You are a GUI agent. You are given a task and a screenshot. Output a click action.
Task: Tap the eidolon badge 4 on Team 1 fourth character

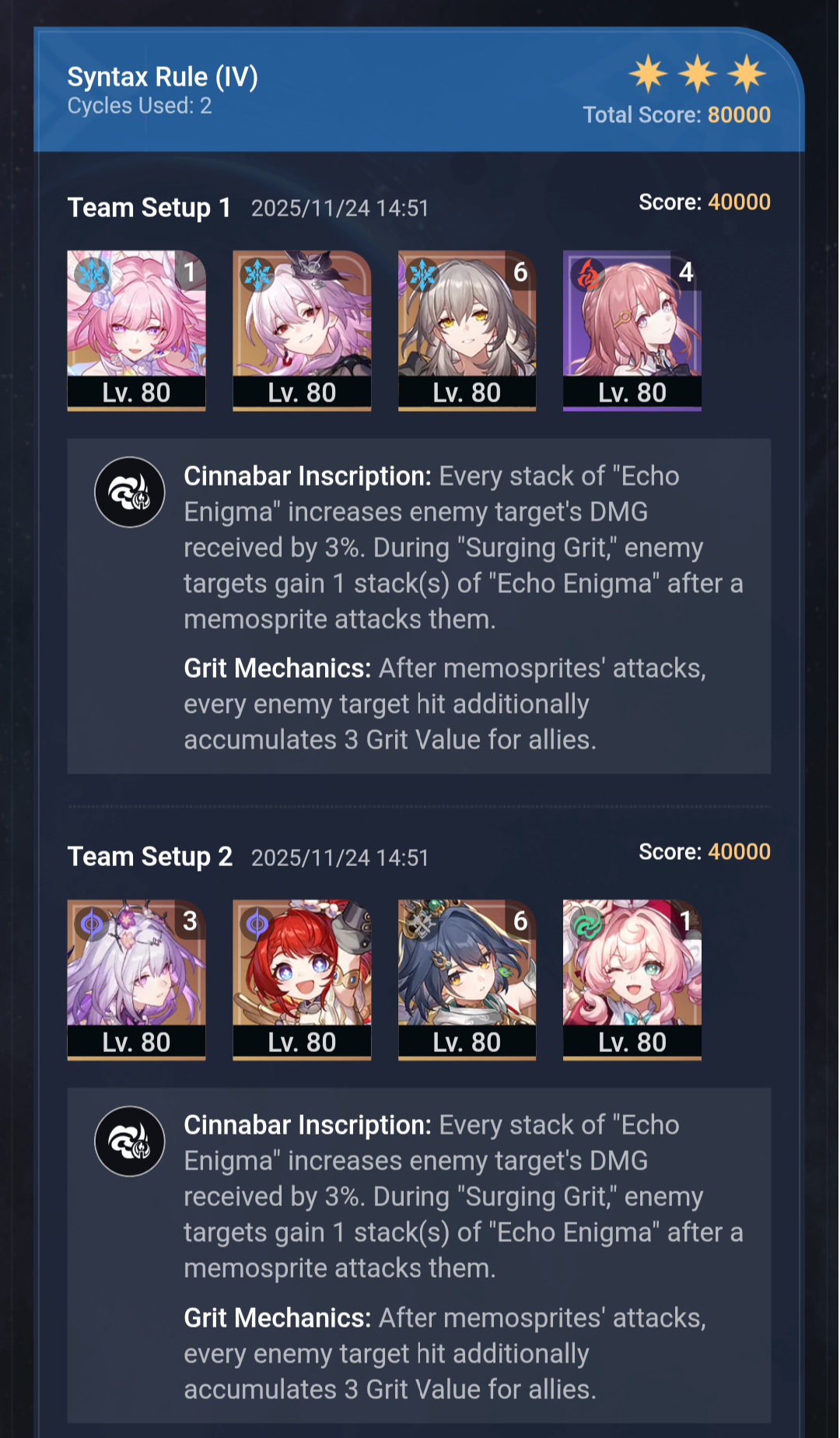click(686, 272)
